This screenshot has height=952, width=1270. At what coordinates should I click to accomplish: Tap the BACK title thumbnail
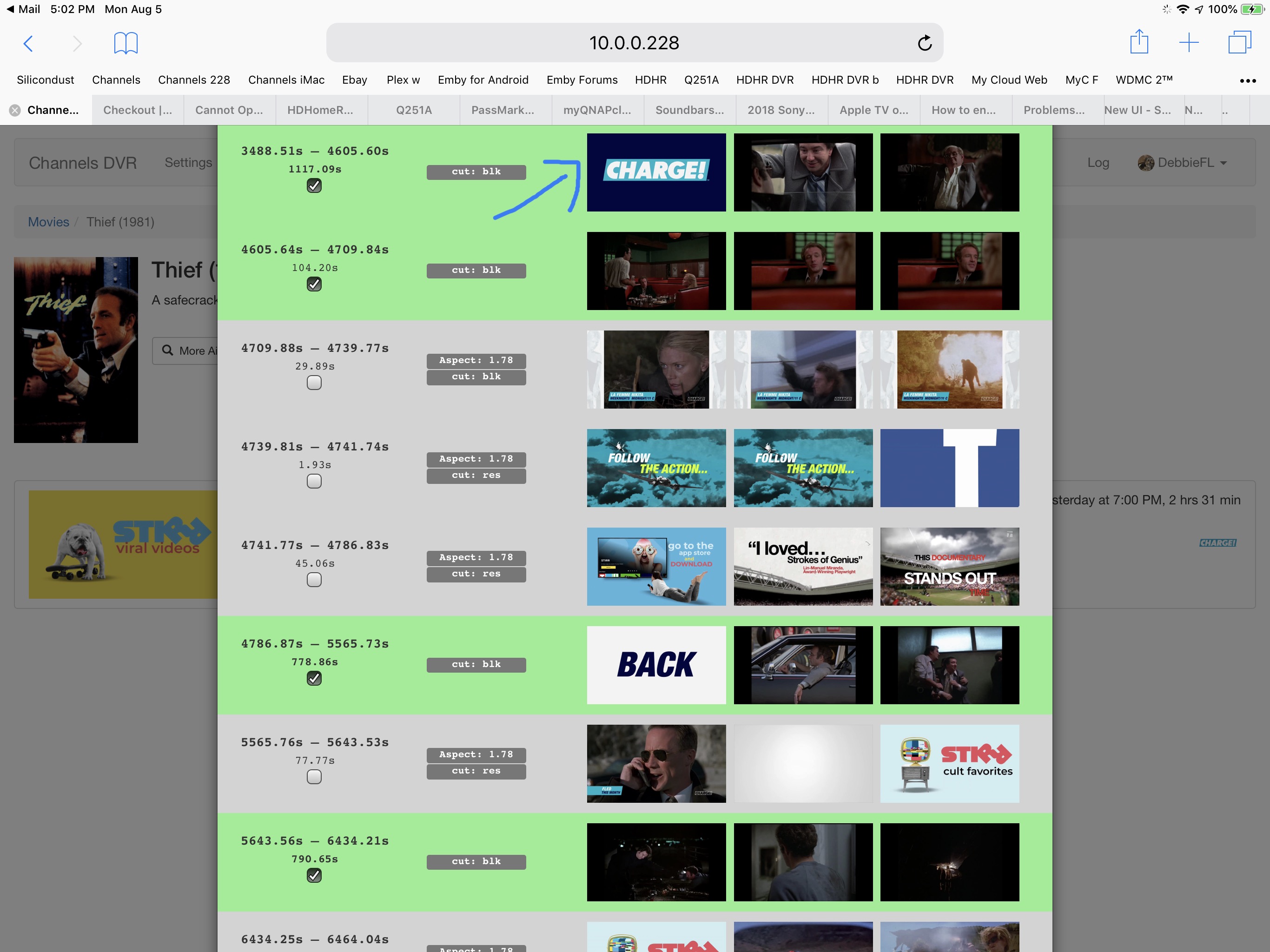click(656, 665)
